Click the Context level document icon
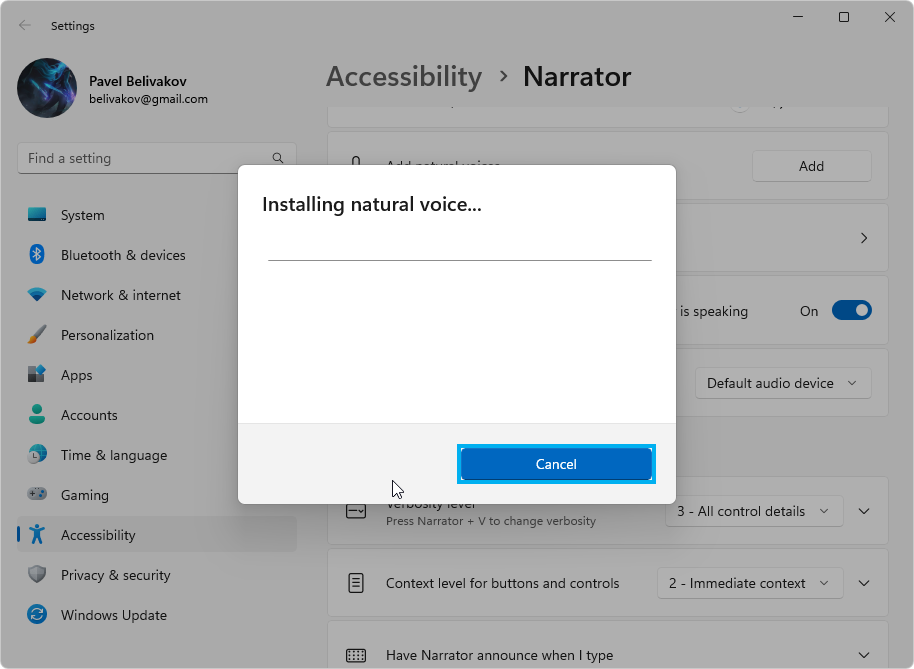The height and width of the screenshot is (669, 914). tap(356, 583)
